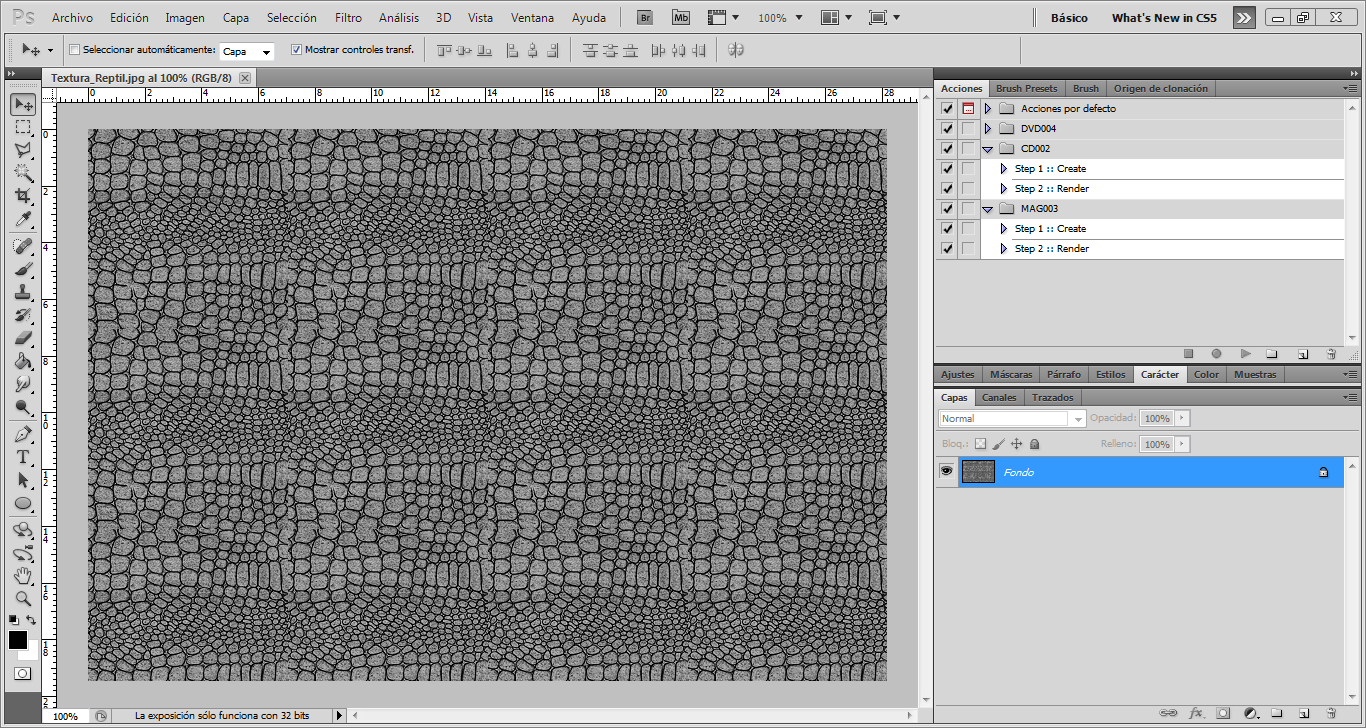Open the Opacidad slider arrow

1183,418
